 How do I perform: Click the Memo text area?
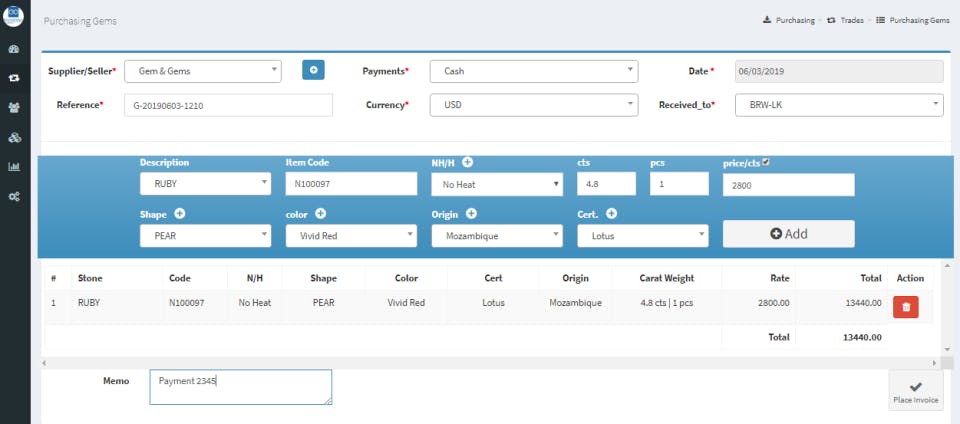click(x=241, y=387)
